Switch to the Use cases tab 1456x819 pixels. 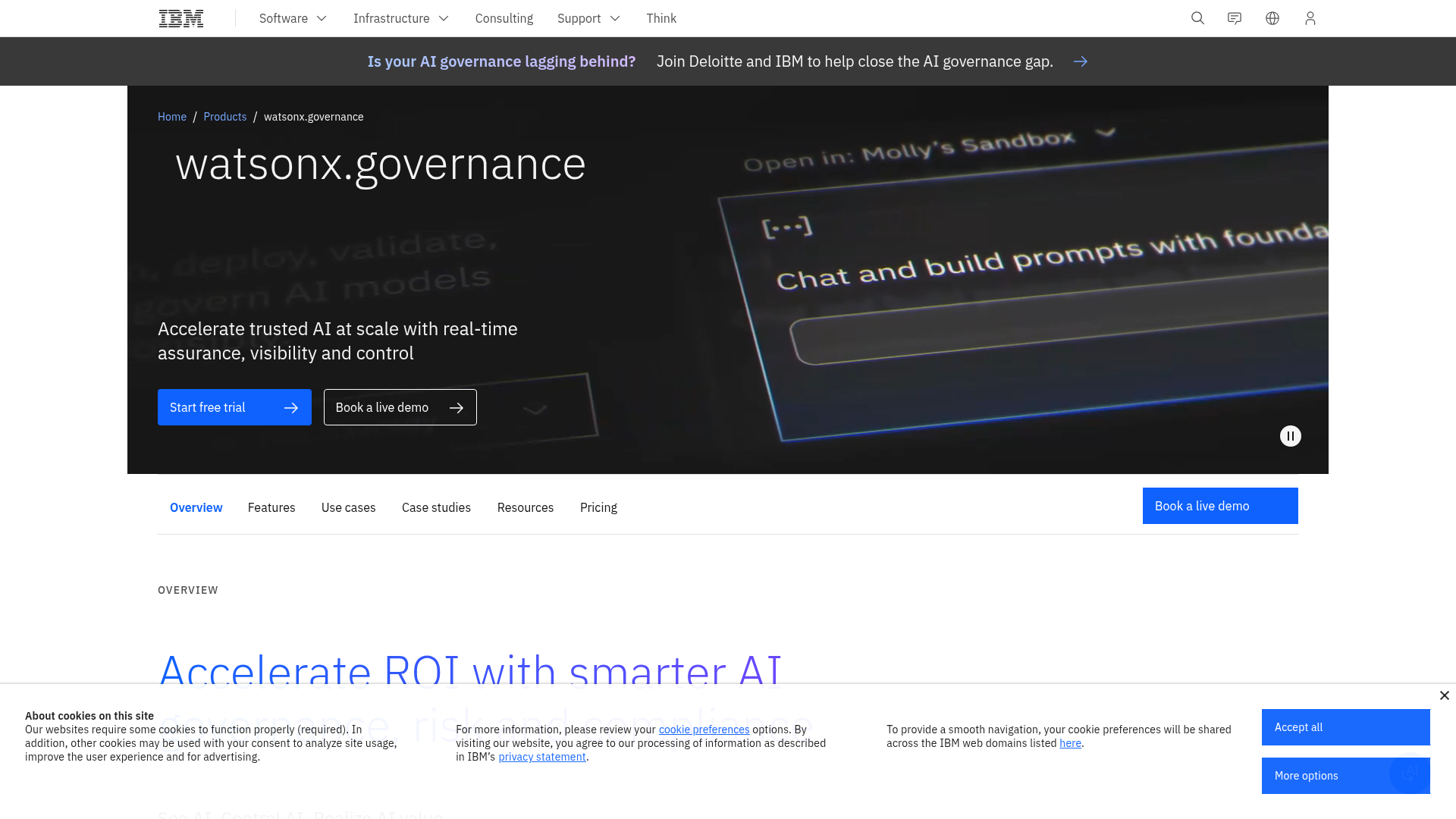click(x=349, y=507)
